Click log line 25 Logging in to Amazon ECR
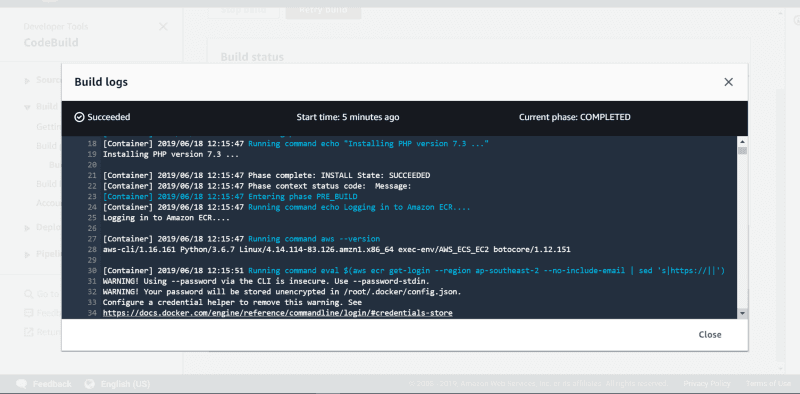Viewport: 800px width, 394px height. point(166,218)
